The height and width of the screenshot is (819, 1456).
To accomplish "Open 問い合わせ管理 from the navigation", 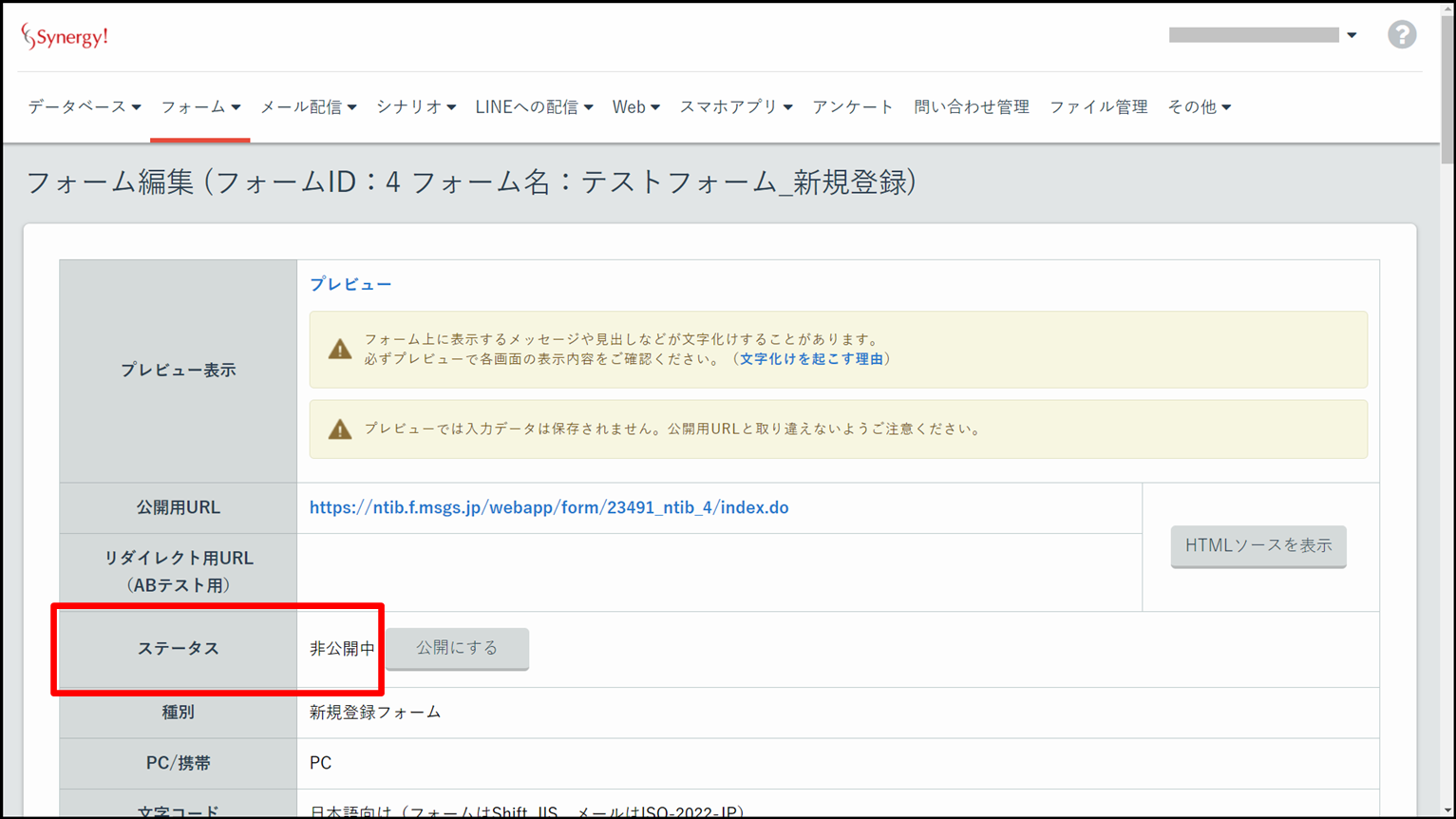I will click(971, 107).
